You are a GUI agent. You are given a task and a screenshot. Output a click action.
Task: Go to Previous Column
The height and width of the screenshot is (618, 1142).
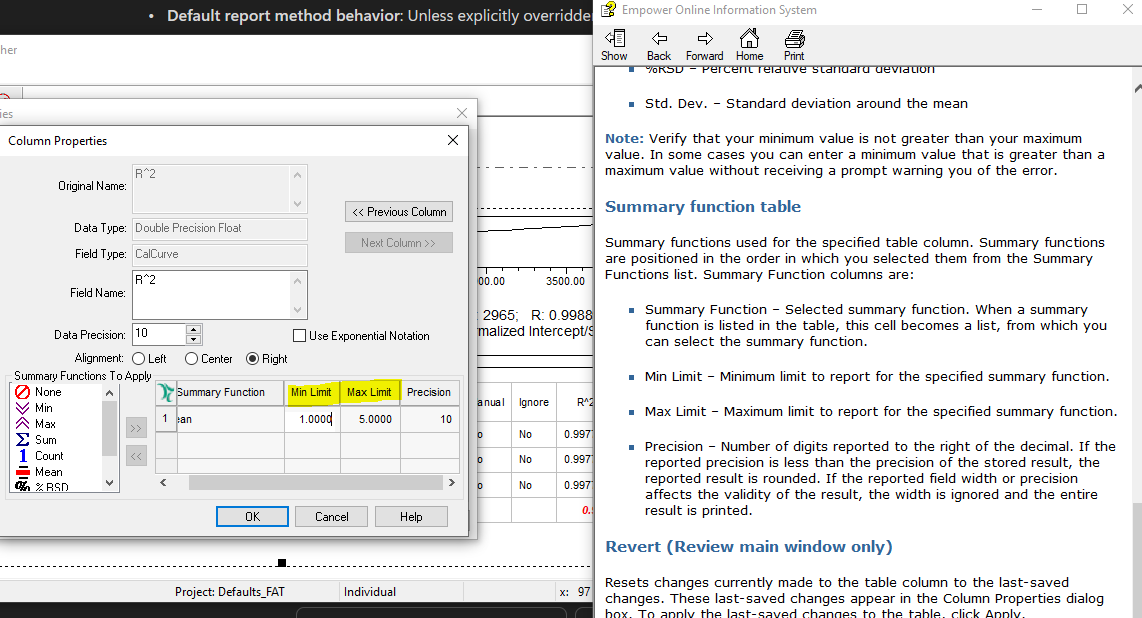(398, 212)
